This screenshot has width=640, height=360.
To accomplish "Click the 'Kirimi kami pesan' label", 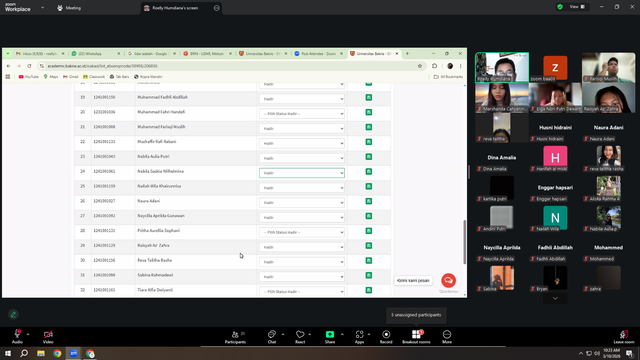I will (413, 280).
